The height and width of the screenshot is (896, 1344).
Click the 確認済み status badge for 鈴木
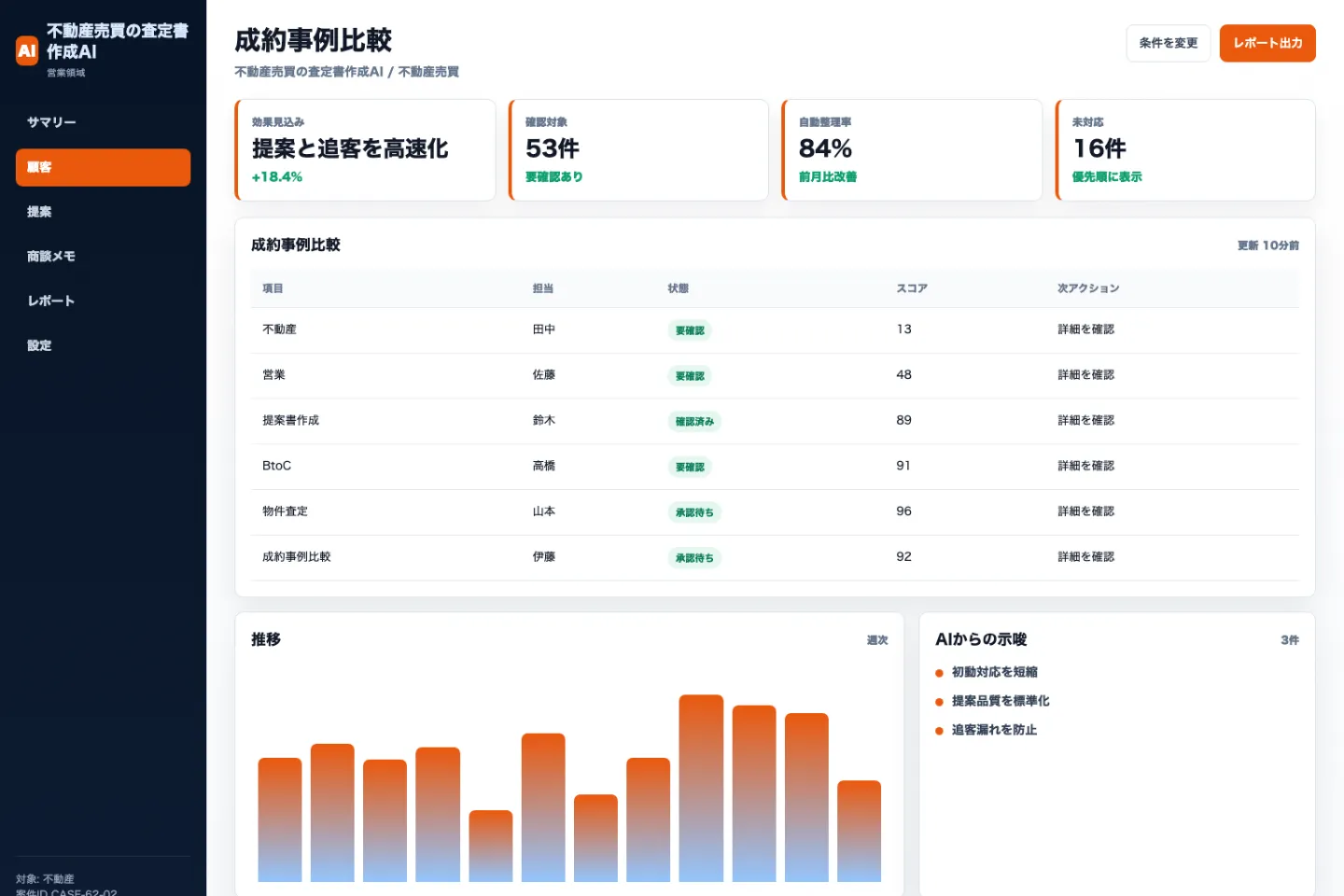694,422
